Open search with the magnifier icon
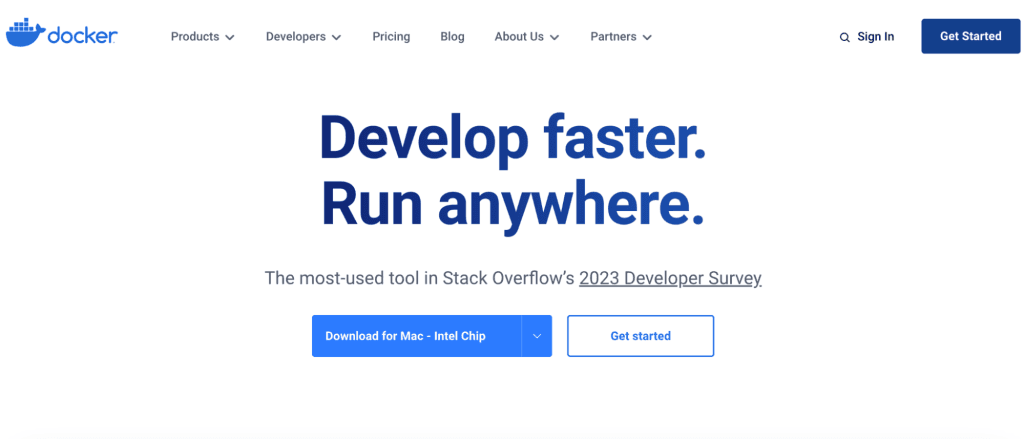Image resolution: width=1024 pixels, height=439 pixels. [x=844, y=37]
